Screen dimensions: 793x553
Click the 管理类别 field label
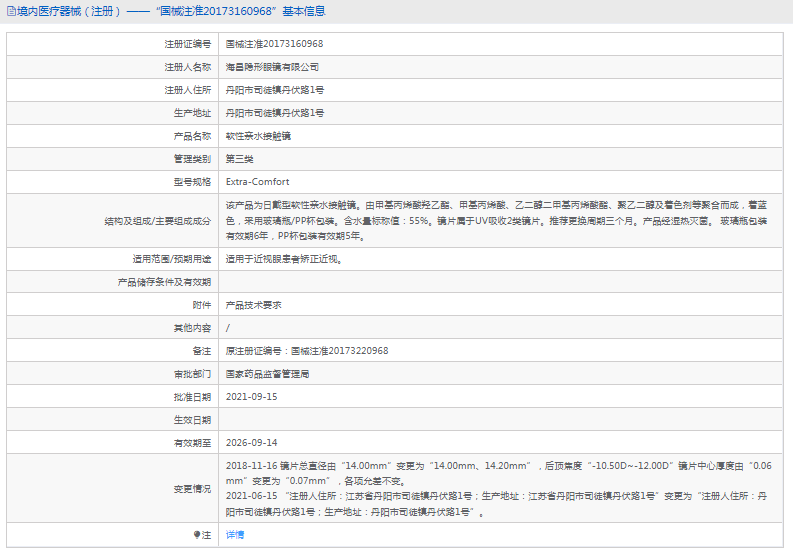[192, 159]
